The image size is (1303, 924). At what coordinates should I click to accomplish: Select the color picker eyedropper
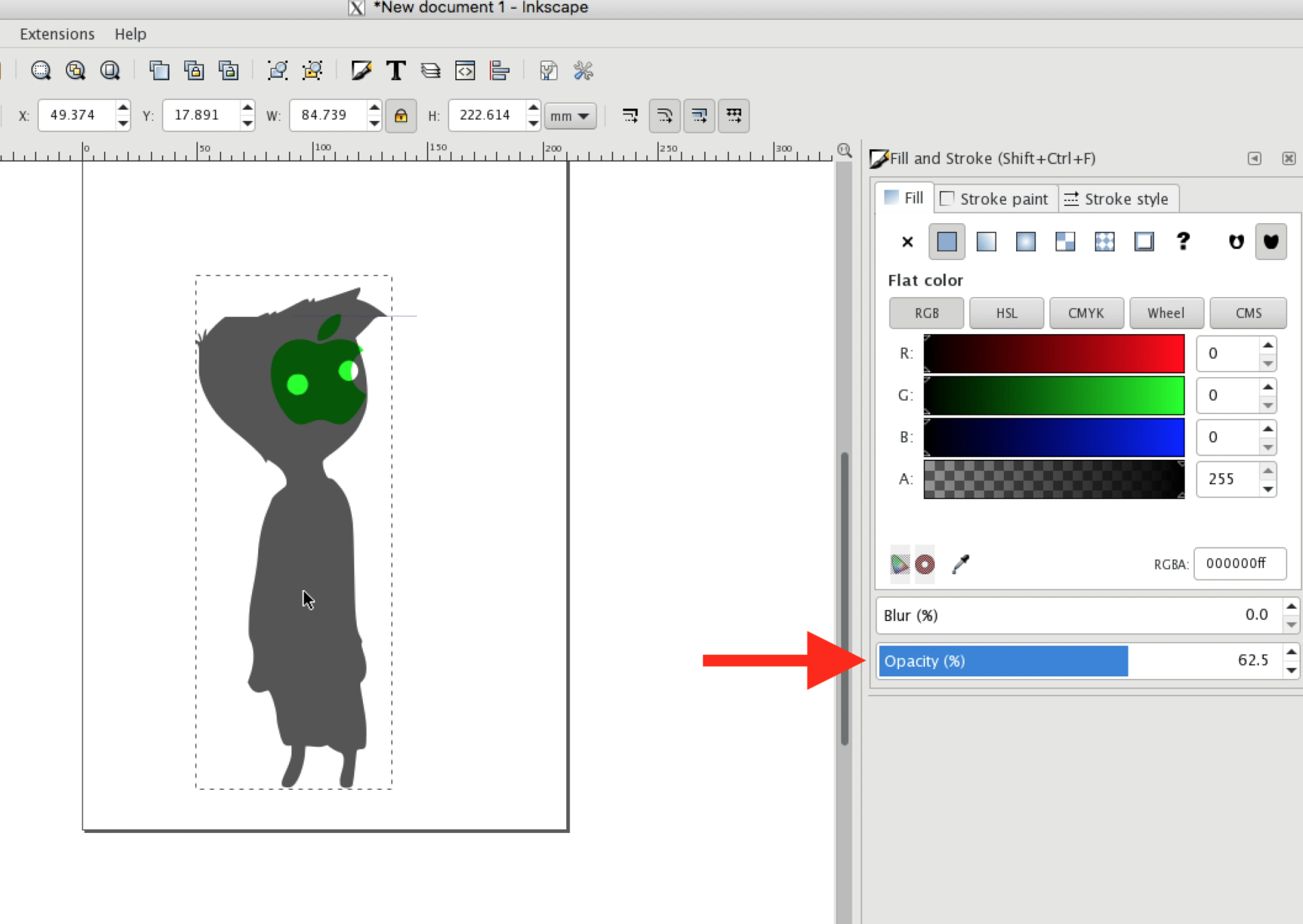(960, 564)
